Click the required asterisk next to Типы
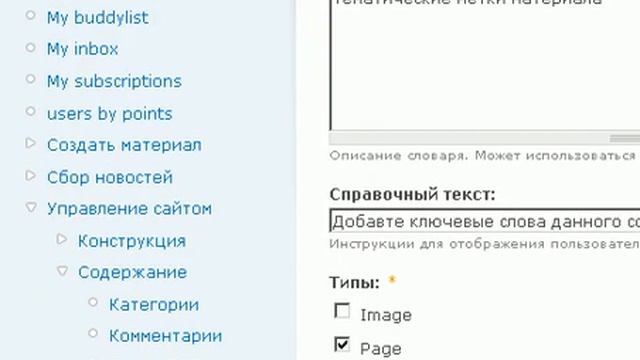 [392, 280]
